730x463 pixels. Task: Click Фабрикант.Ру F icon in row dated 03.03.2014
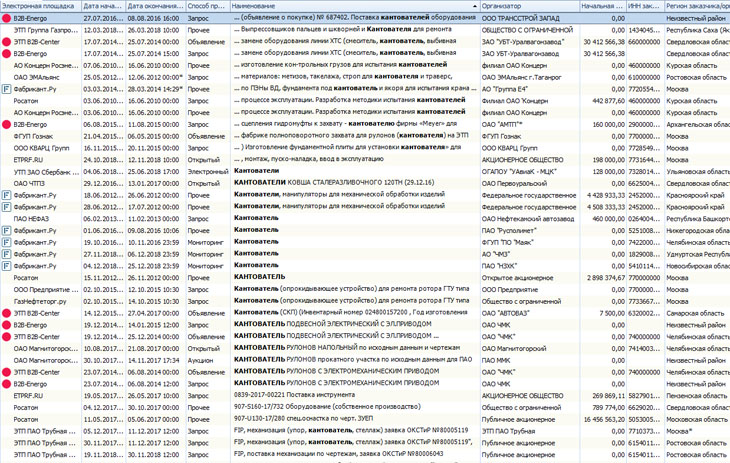pyautogui.click(x=6, y=89)
